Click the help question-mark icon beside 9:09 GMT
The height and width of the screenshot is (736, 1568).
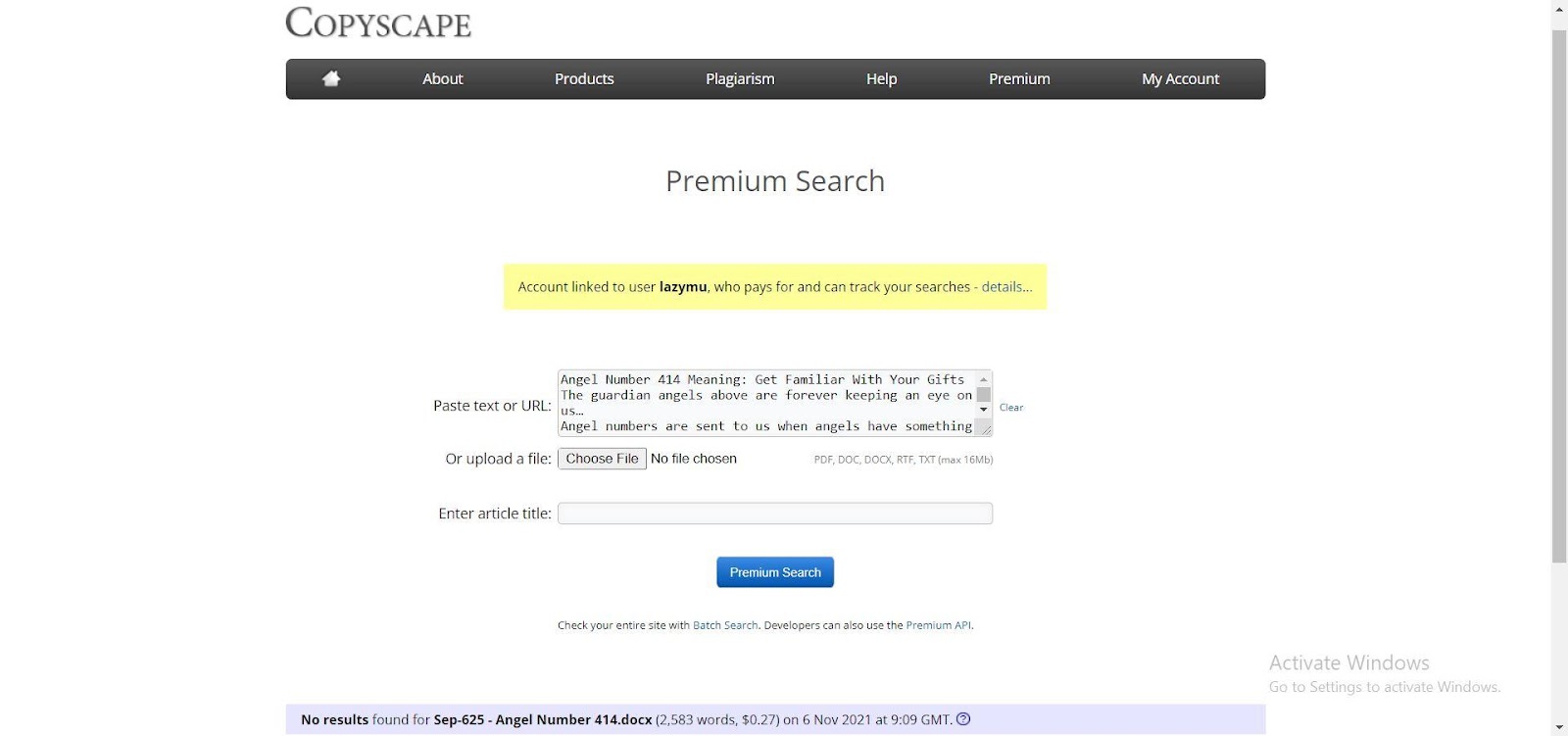pyautogui.click(x=963, y=719)
